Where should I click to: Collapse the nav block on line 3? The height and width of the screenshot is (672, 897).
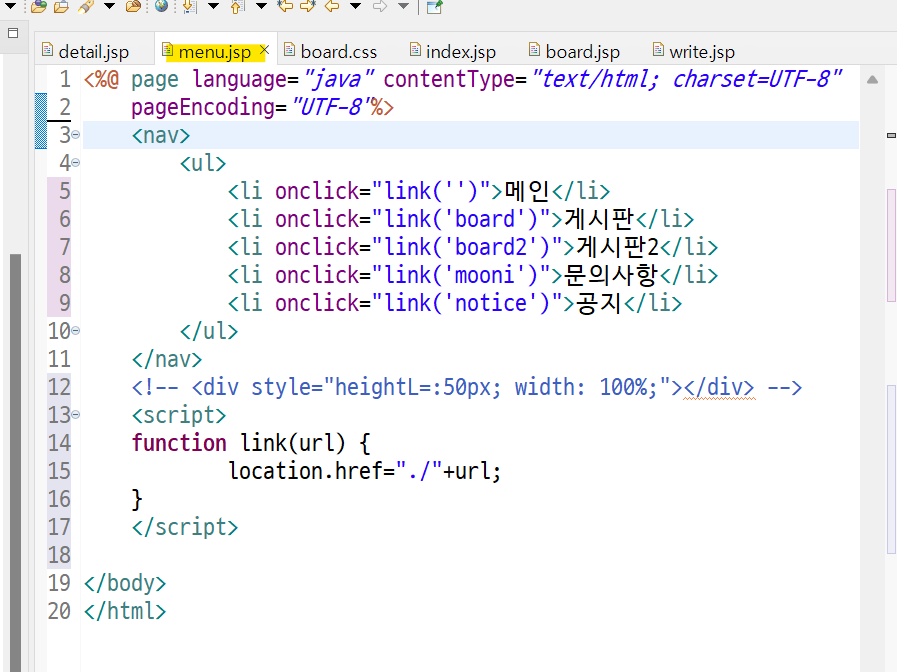click(x=76, y=135)
